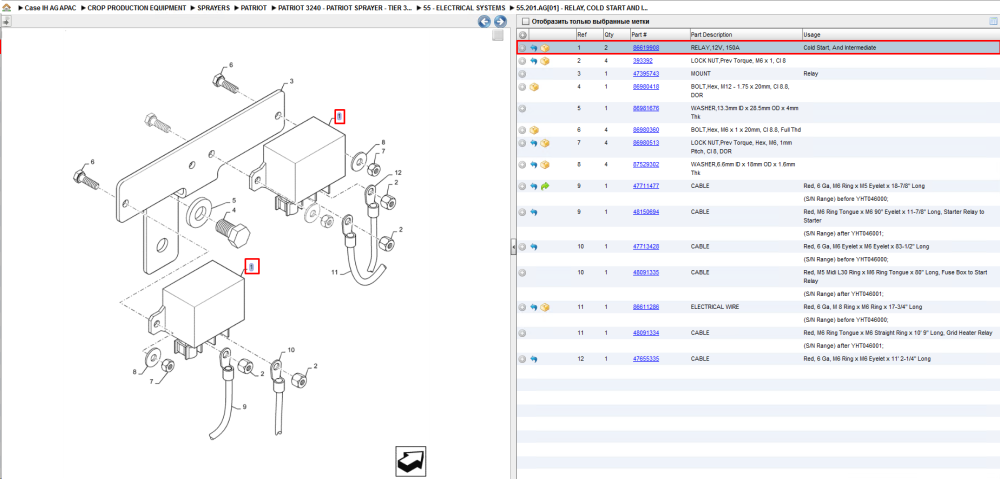Select 'Cold Start, And Intermediate' usage text
The height and width of the screenshot is (479, 1000).
[840, 48]
